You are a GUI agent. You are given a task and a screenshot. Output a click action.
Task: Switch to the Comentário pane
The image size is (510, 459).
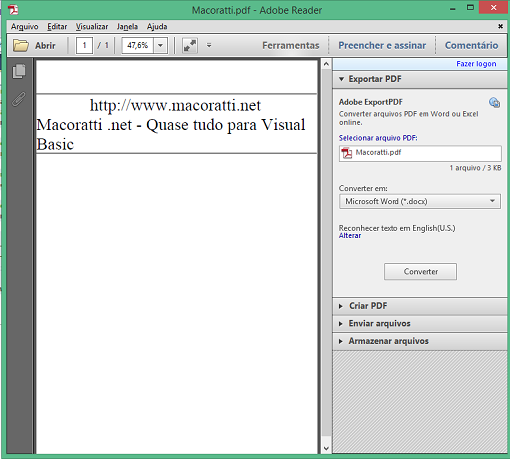(471, 45)
